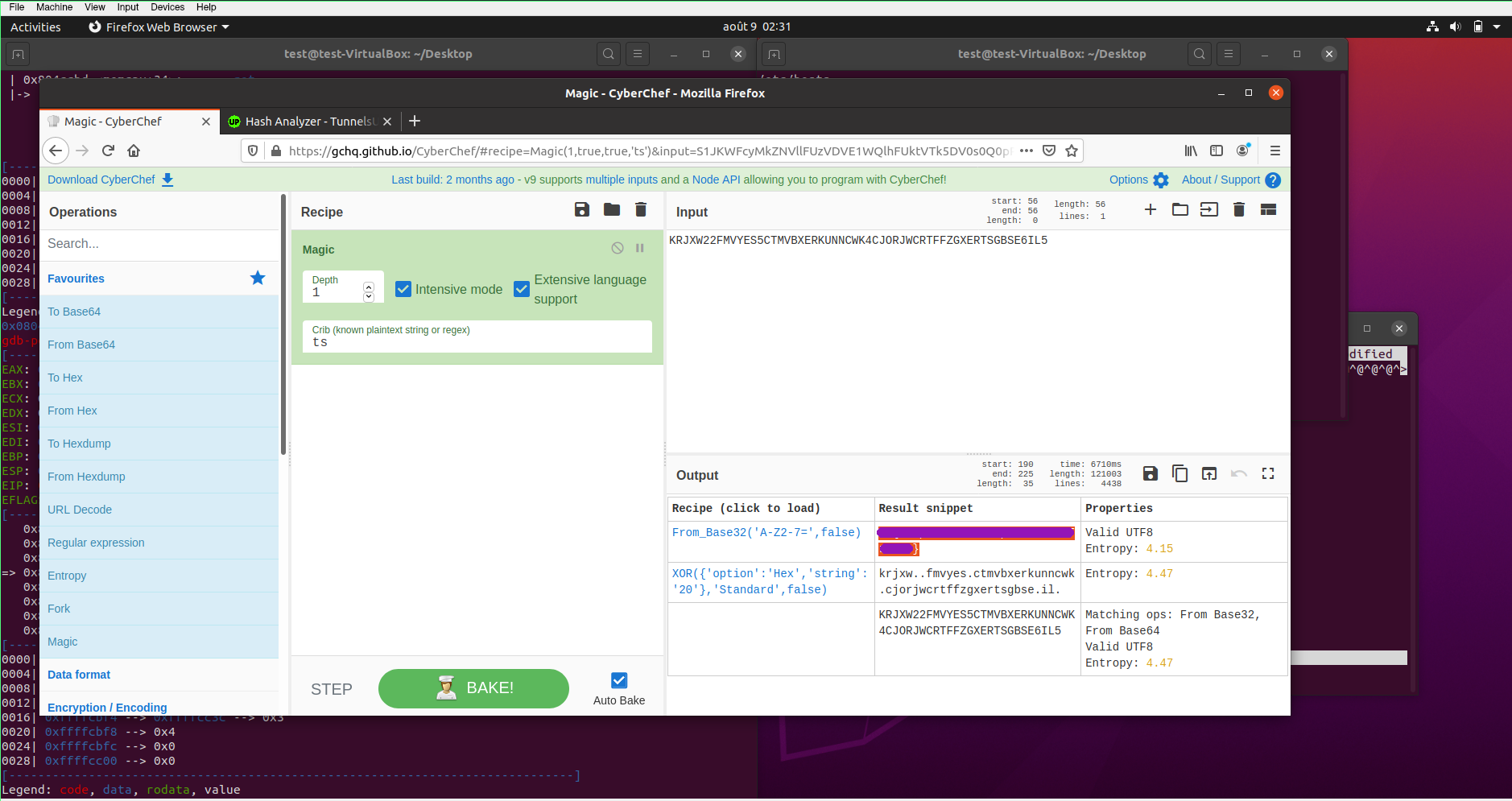Uncheck Extensive language support

522,289
